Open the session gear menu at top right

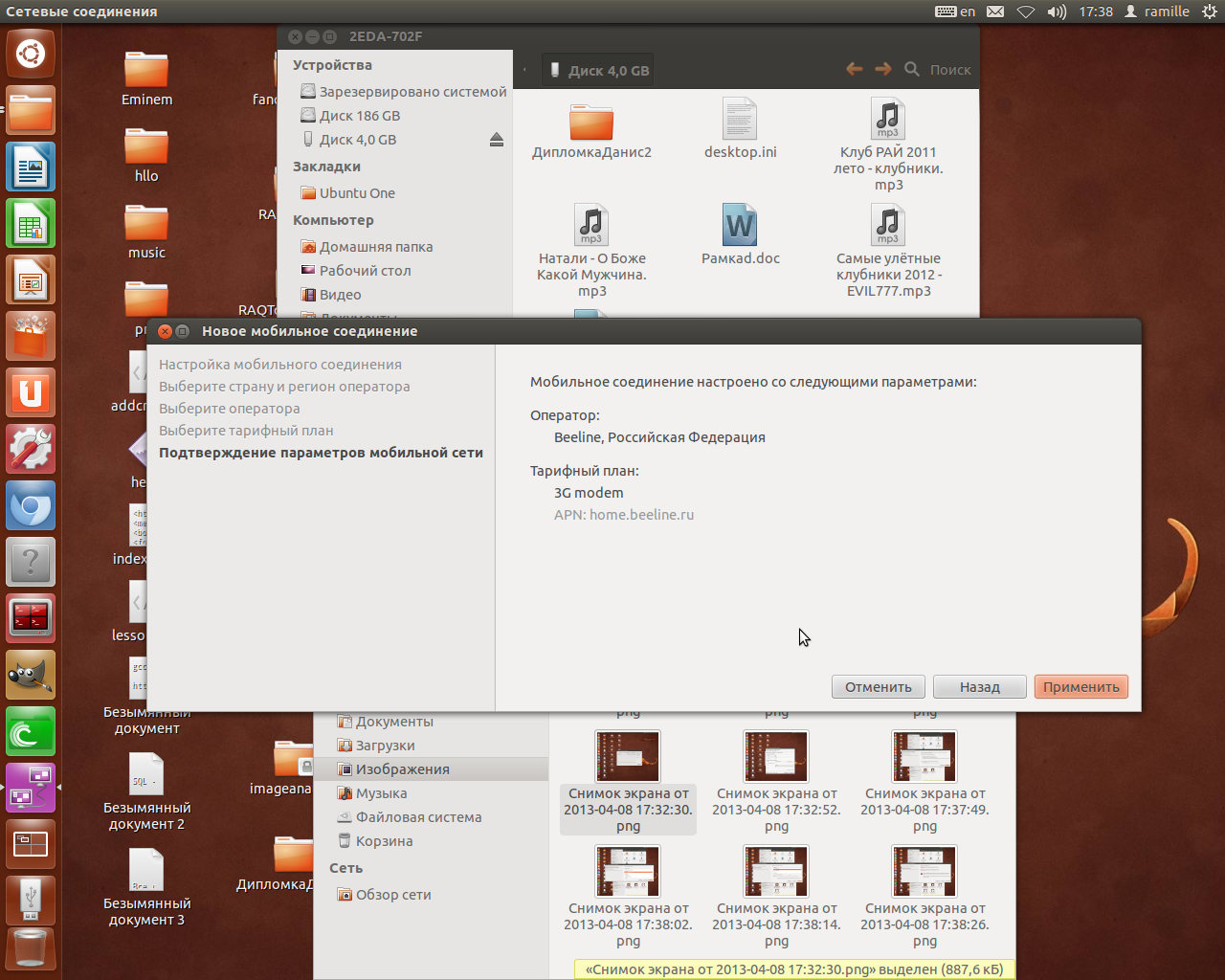[1208, 11]
